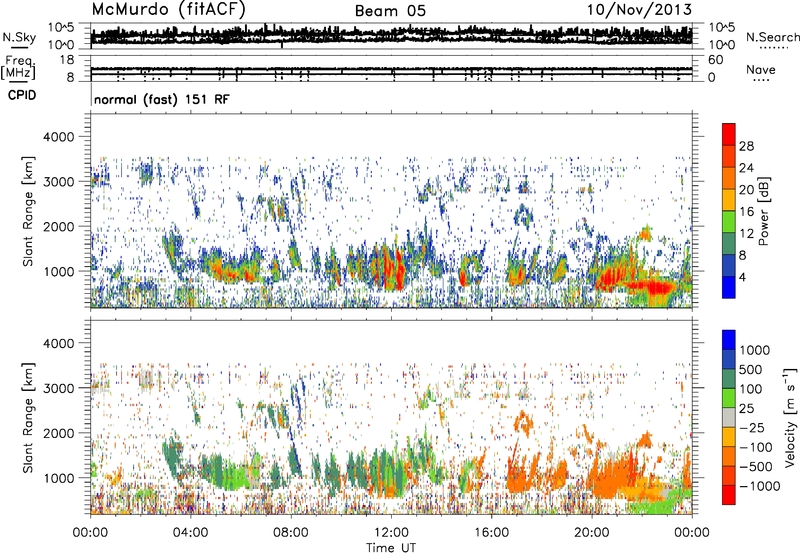Click '4000' on power panel range axis
Screen dimensions: 800x554
point(59,137)
